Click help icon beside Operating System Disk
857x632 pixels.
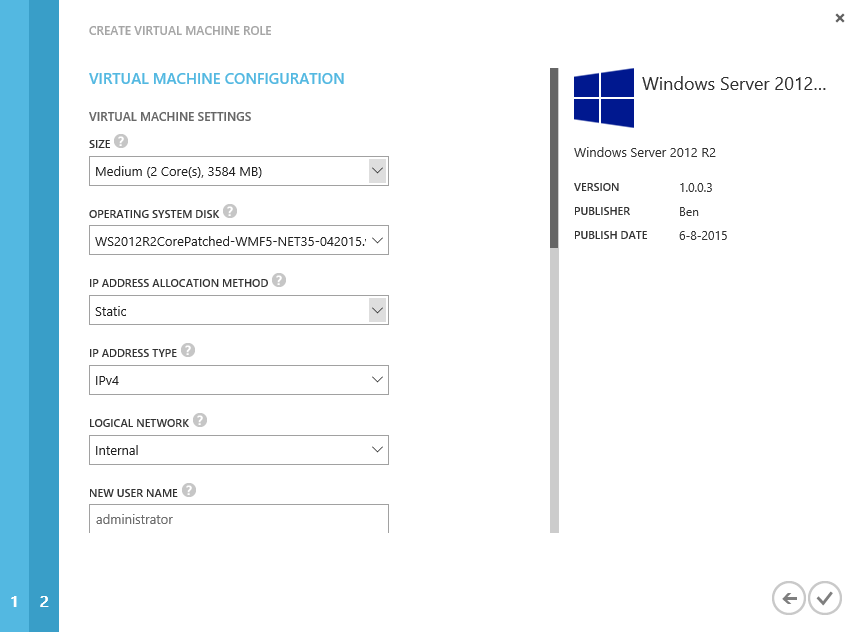point(230,211)
